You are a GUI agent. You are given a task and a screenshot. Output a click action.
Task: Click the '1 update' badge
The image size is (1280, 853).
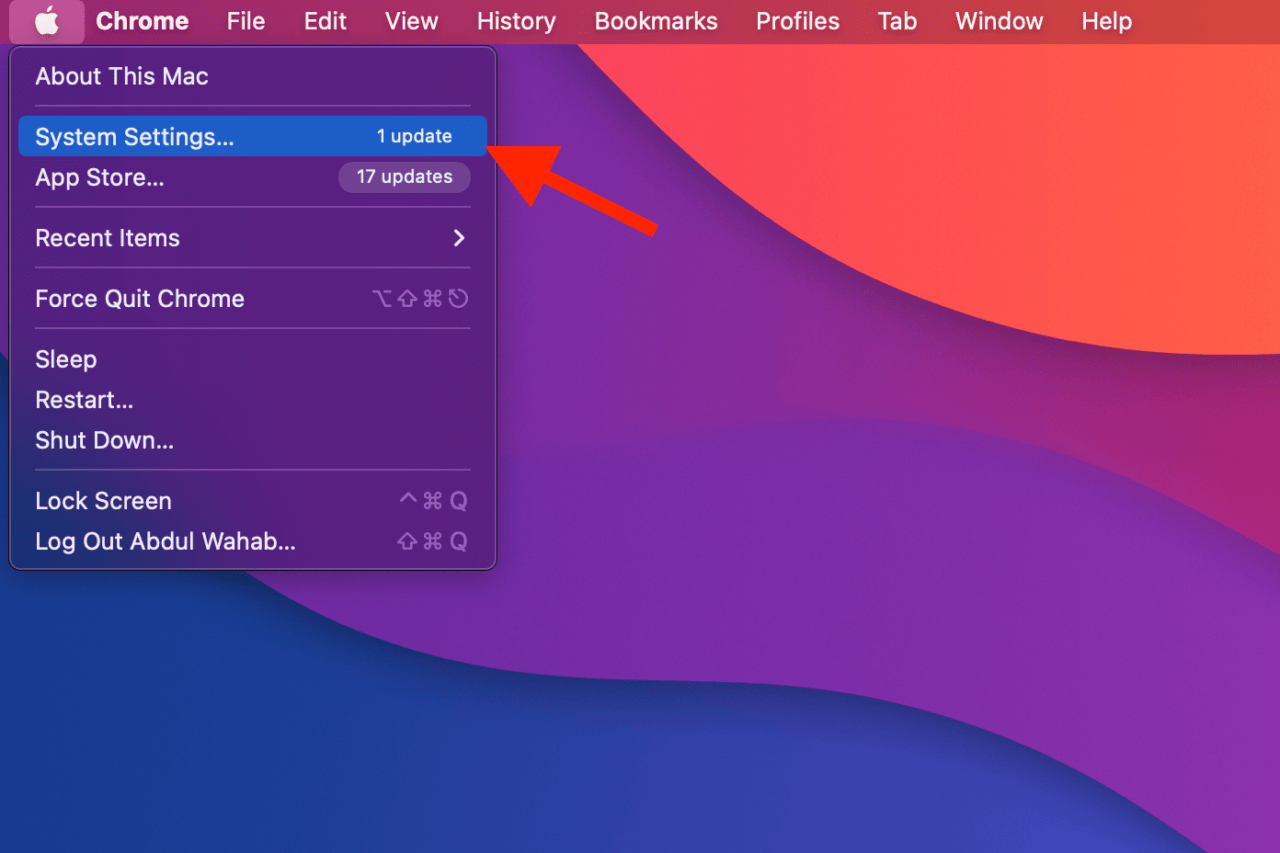[414, 136]
